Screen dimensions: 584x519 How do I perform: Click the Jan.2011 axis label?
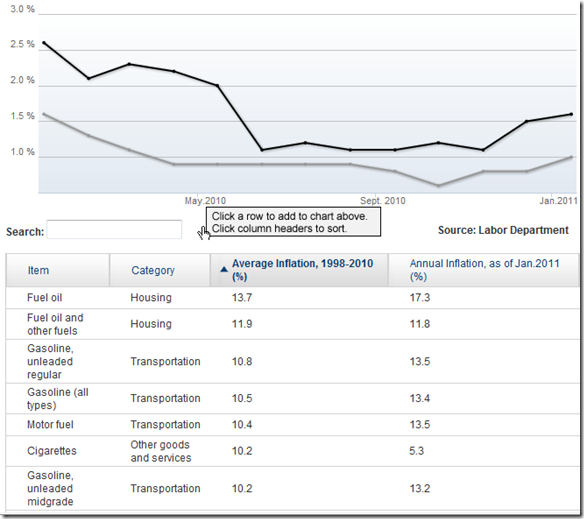558,201
